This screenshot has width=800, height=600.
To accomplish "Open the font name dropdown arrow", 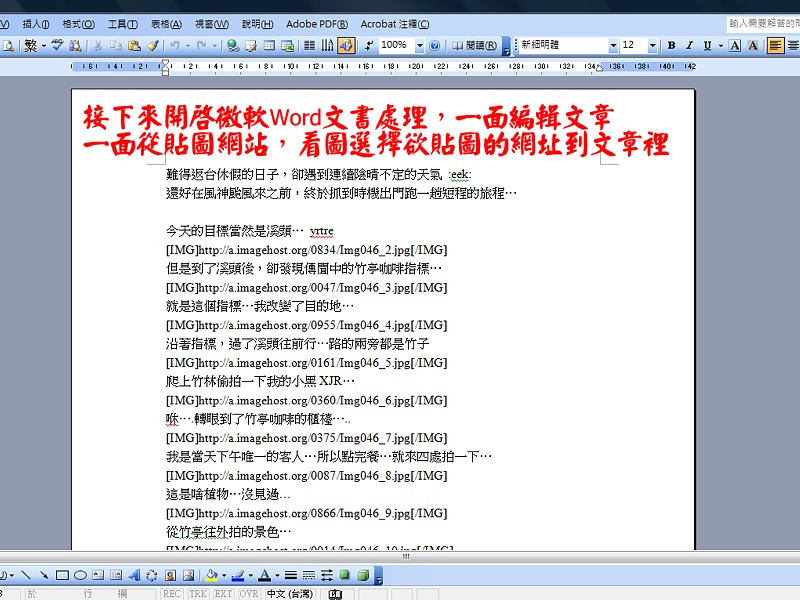I will (613, 45).
